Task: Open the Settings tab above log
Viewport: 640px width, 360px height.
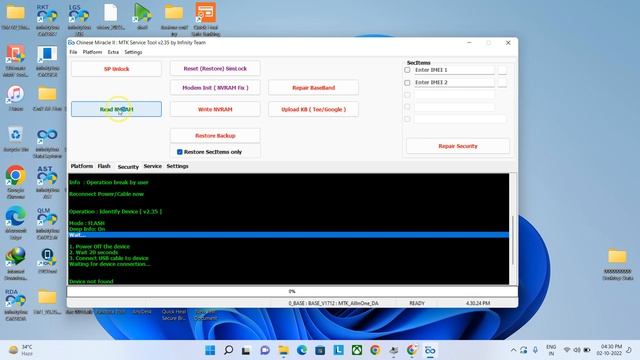Action: pos(177,166)
